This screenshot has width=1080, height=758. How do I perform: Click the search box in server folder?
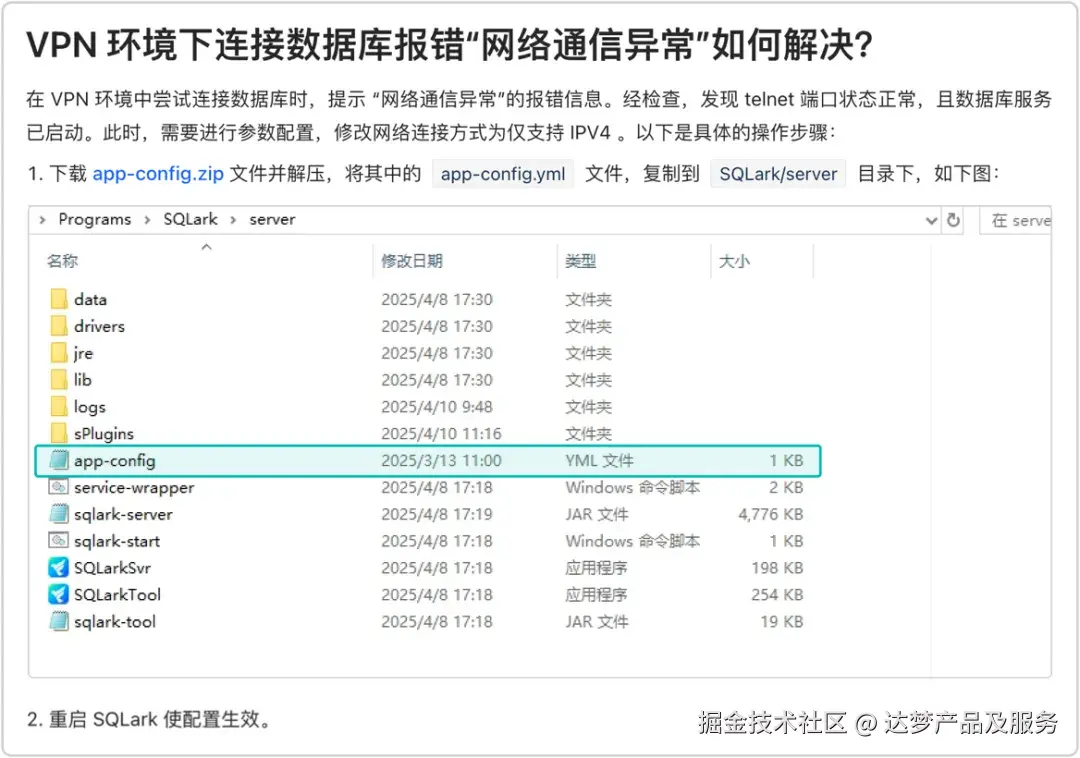click(x=1016, y=220)
